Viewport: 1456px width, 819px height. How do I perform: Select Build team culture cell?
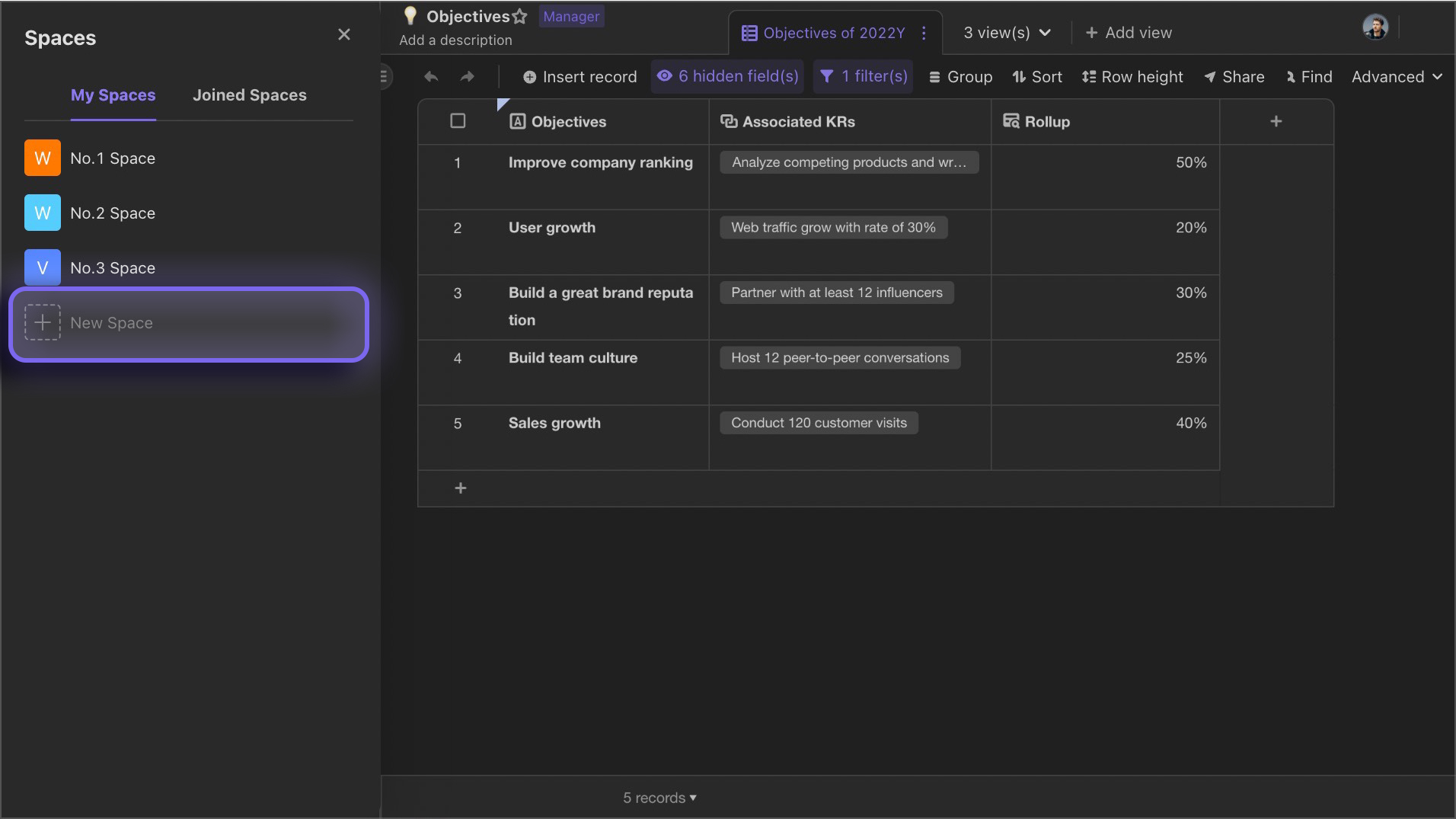tap(602, 373)
